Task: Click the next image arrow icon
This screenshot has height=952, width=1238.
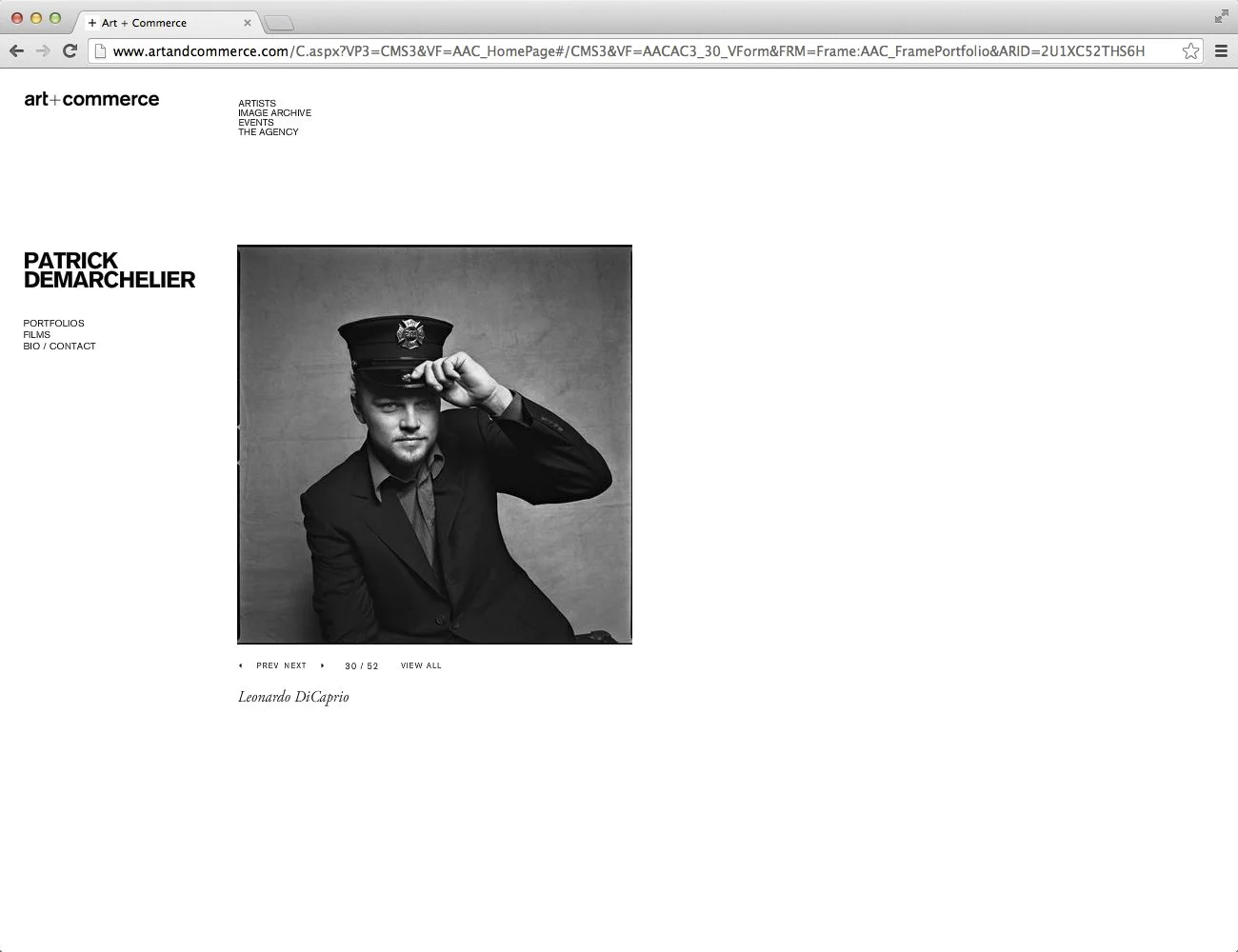Action: point(323,665)
